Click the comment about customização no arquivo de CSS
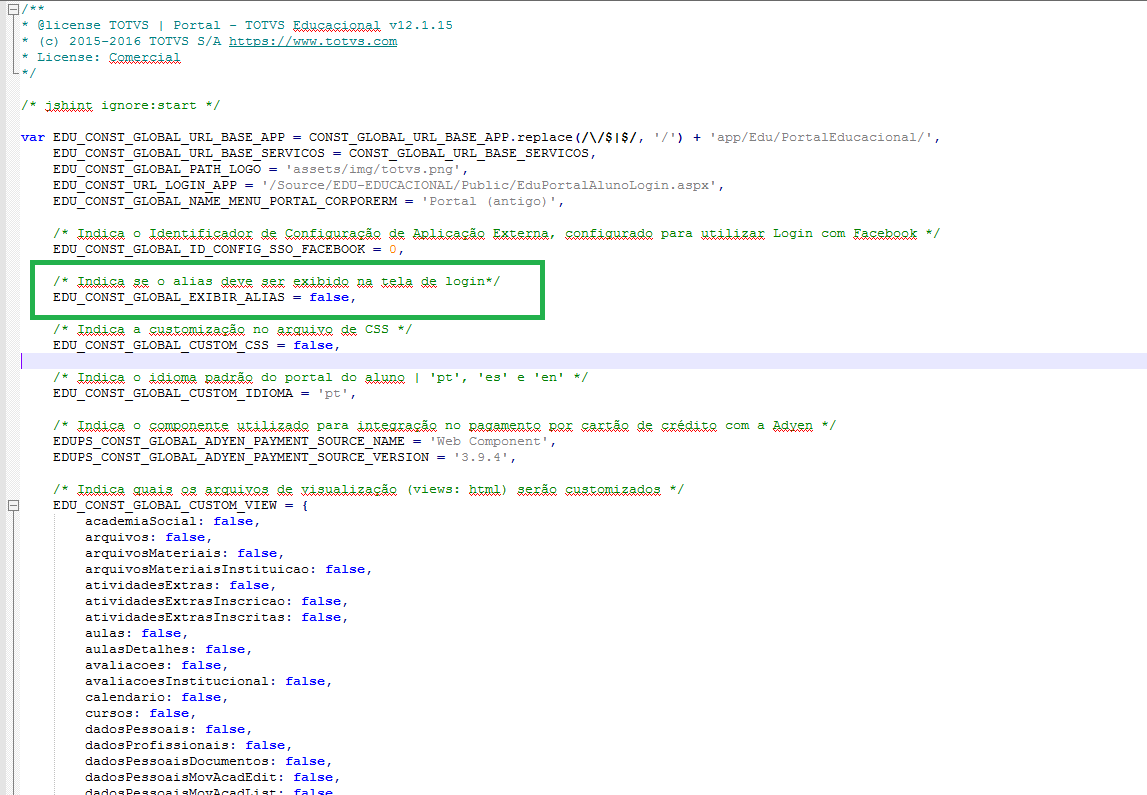 pyautogui.click(x=233, y=330)
